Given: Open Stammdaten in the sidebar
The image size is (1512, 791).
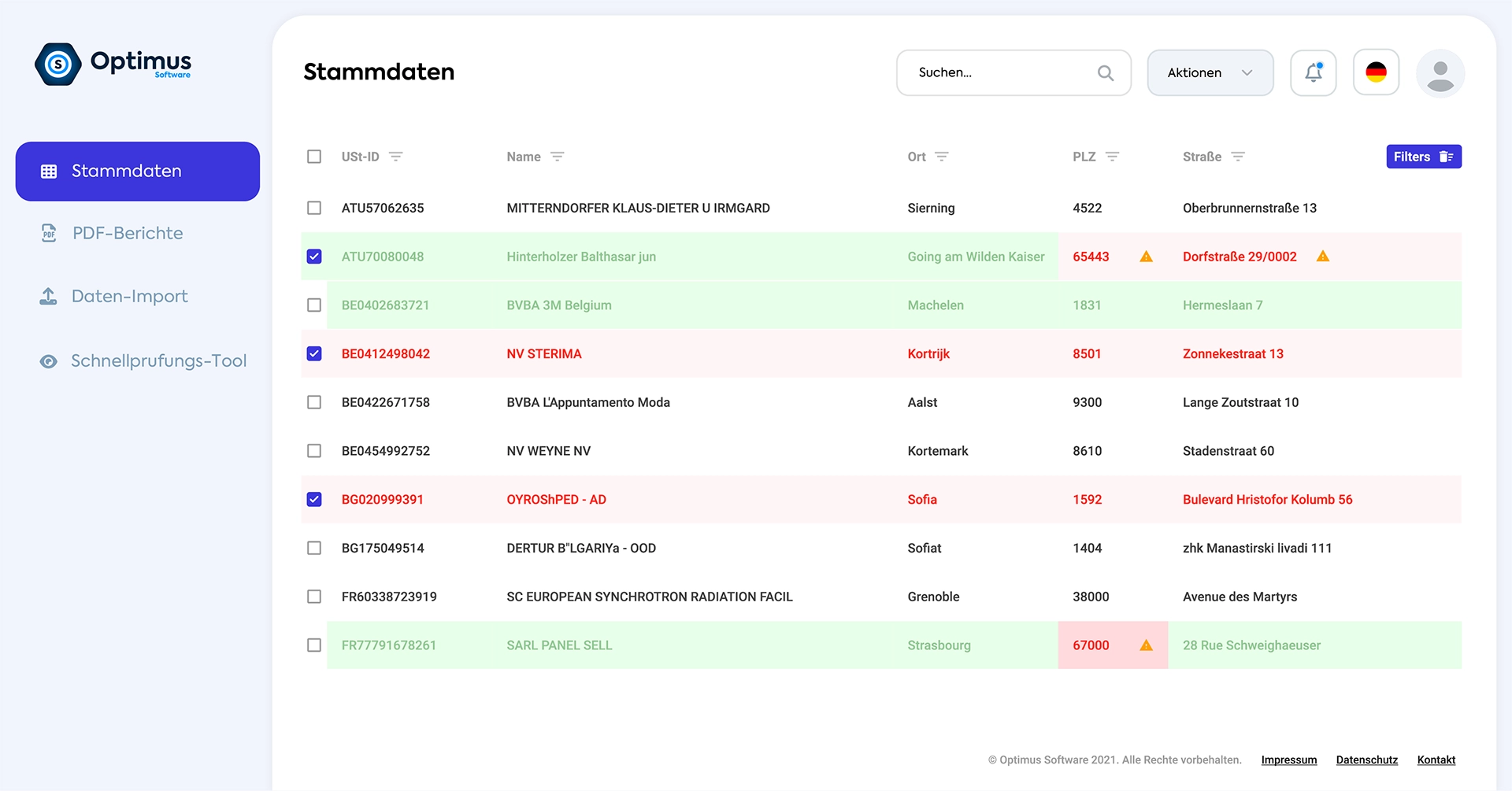Looking at the screenshot, I should [x=138, y=172].
